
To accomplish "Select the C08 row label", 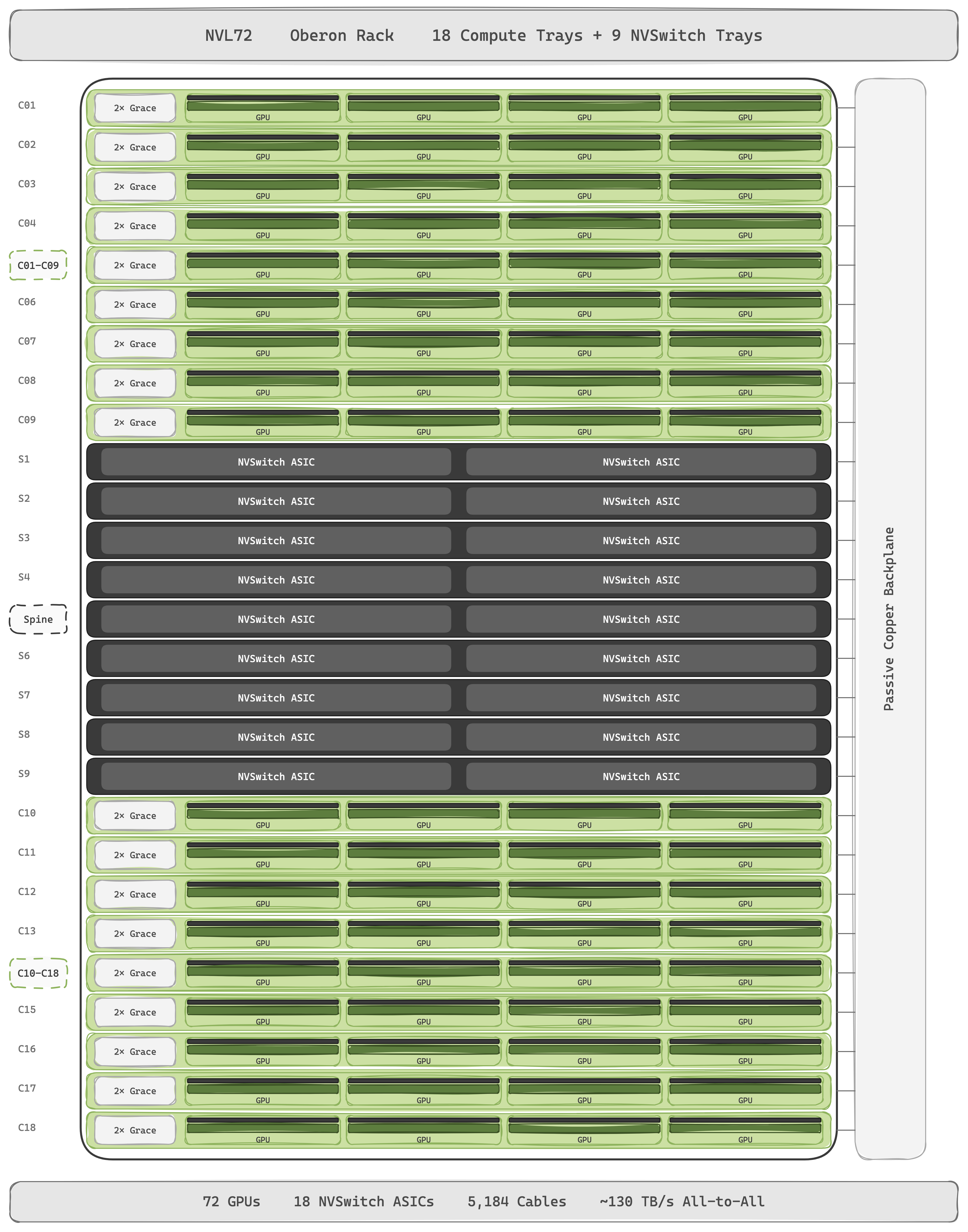I will pyautogui.click(x=27, y=380).
